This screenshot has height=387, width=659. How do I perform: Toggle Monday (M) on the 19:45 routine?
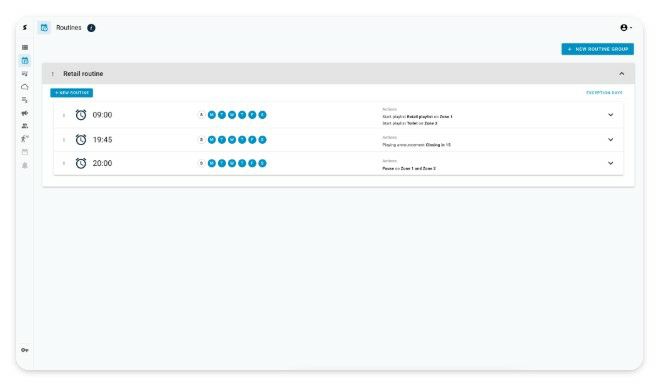[x=212, y=140]
